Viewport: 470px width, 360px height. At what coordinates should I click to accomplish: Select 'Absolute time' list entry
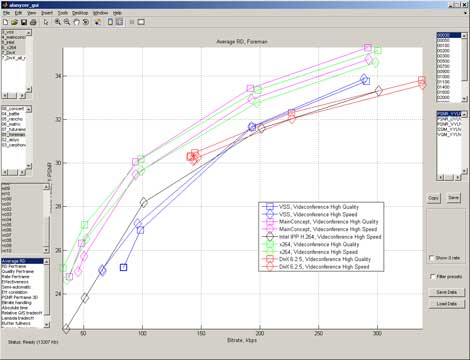[x=22, y=308]
